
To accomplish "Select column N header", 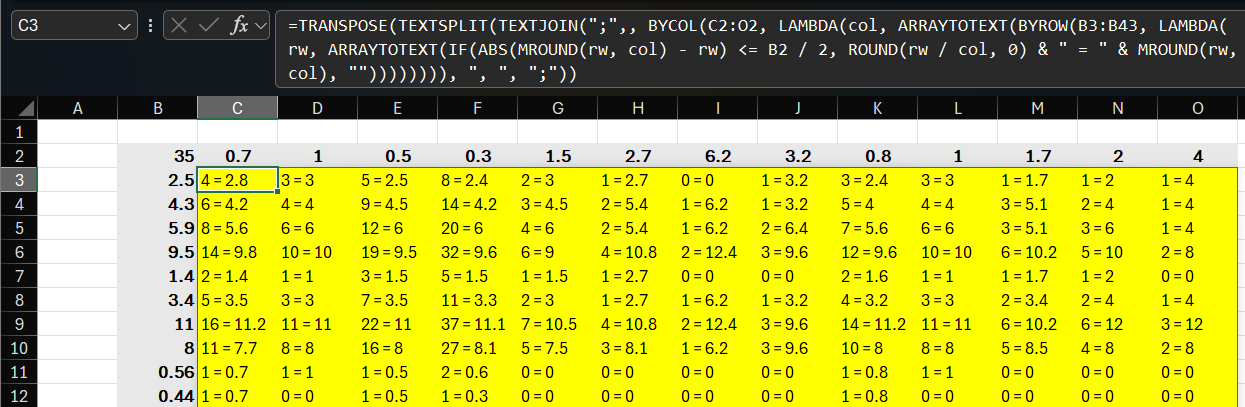I will coord(1117,107).
